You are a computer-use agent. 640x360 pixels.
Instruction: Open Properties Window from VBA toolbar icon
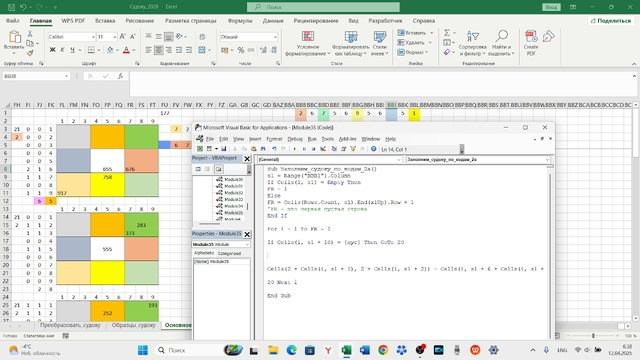343,149
